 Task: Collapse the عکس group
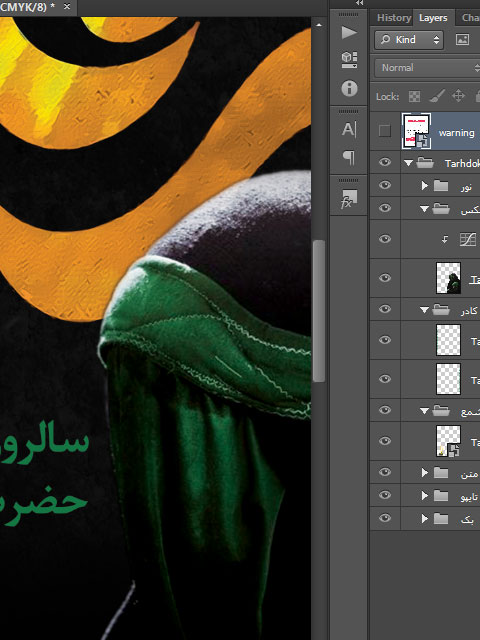tap(424, 209)
